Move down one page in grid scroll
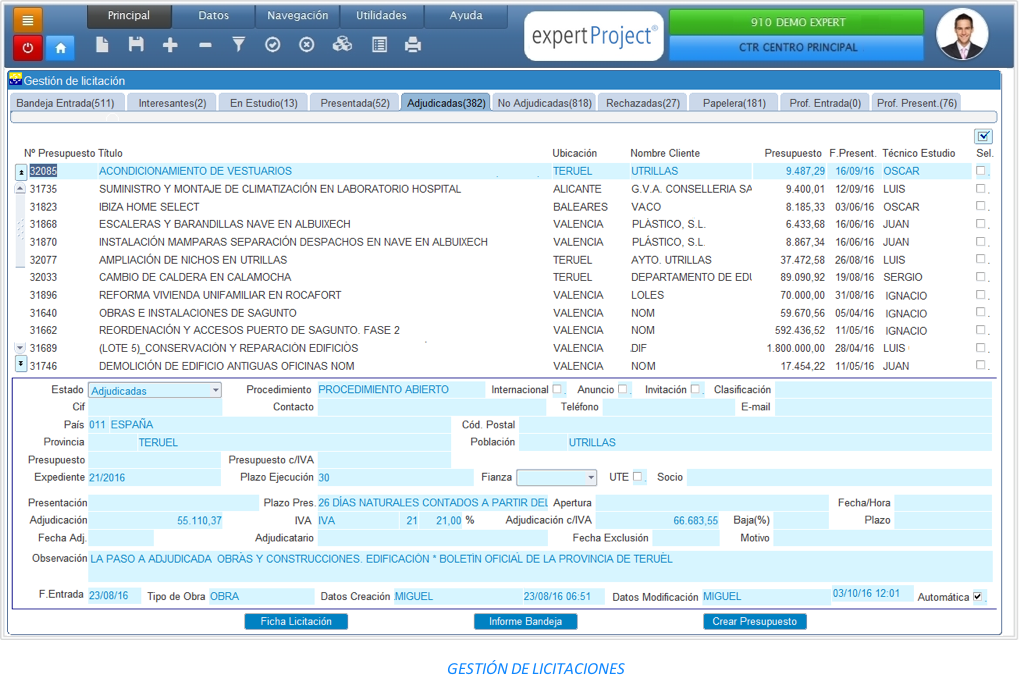 (21, 348)
